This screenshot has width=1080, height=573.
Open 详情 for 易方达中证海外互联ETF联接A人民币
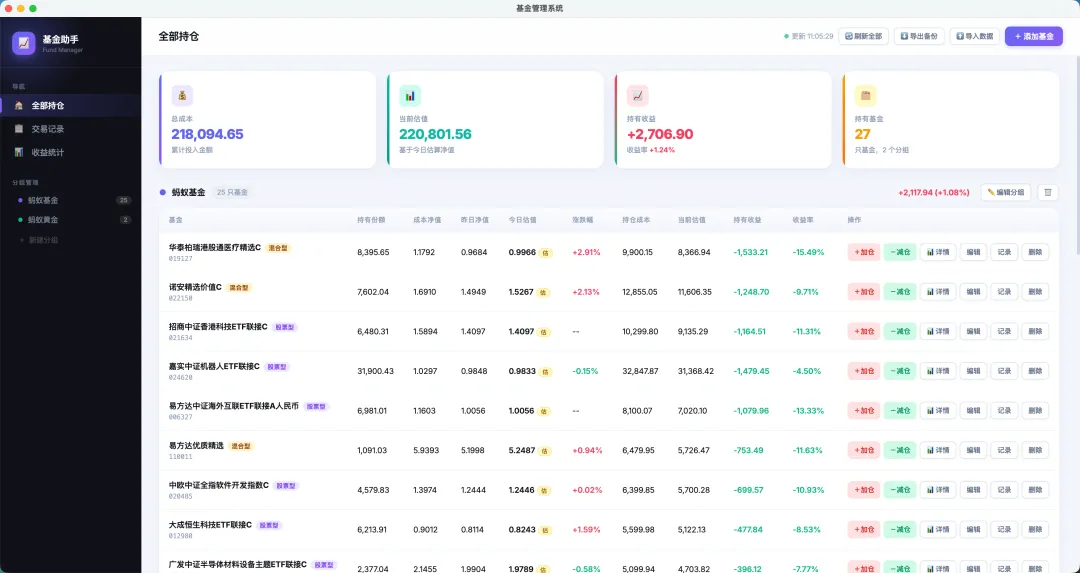coord(937,410)
